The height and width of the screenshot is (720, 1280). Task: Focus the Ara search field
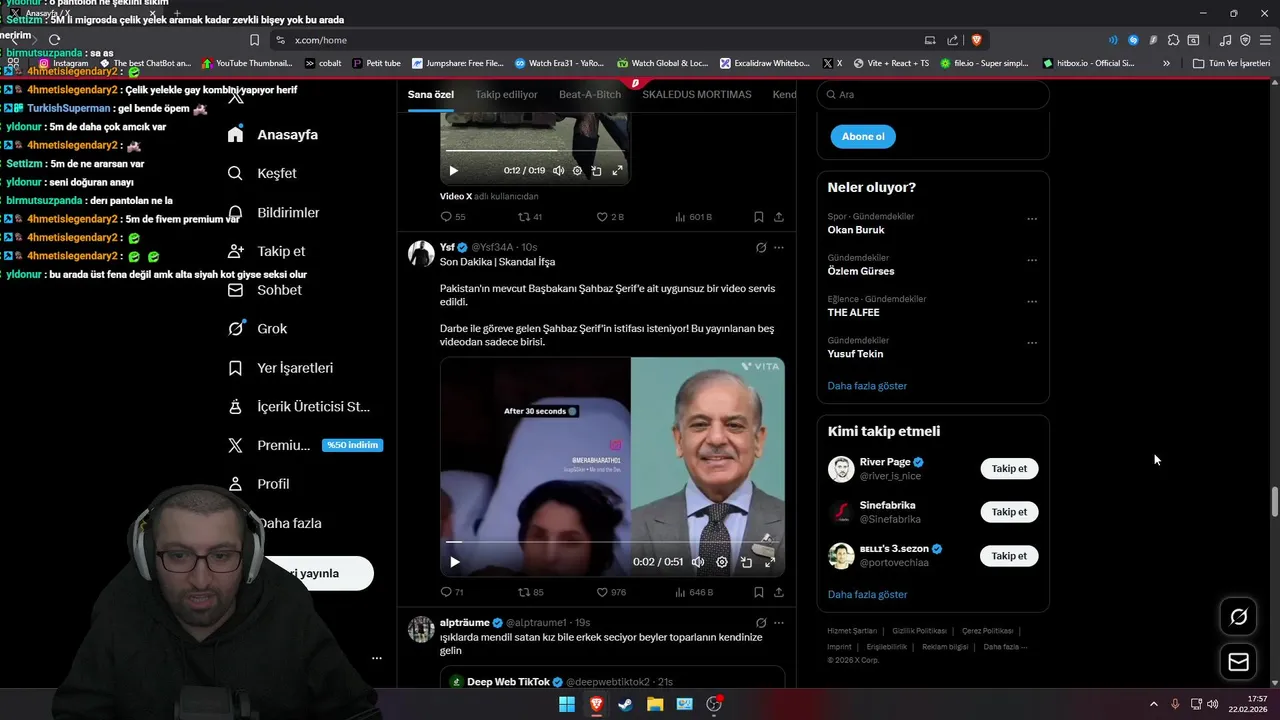933,94
